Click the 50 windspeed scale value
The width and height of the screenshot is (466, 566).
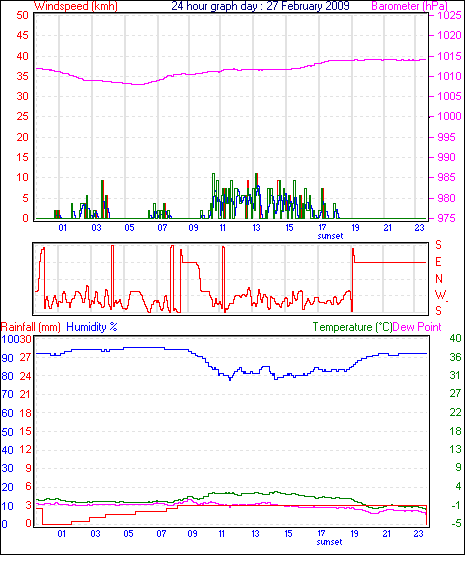22,15
